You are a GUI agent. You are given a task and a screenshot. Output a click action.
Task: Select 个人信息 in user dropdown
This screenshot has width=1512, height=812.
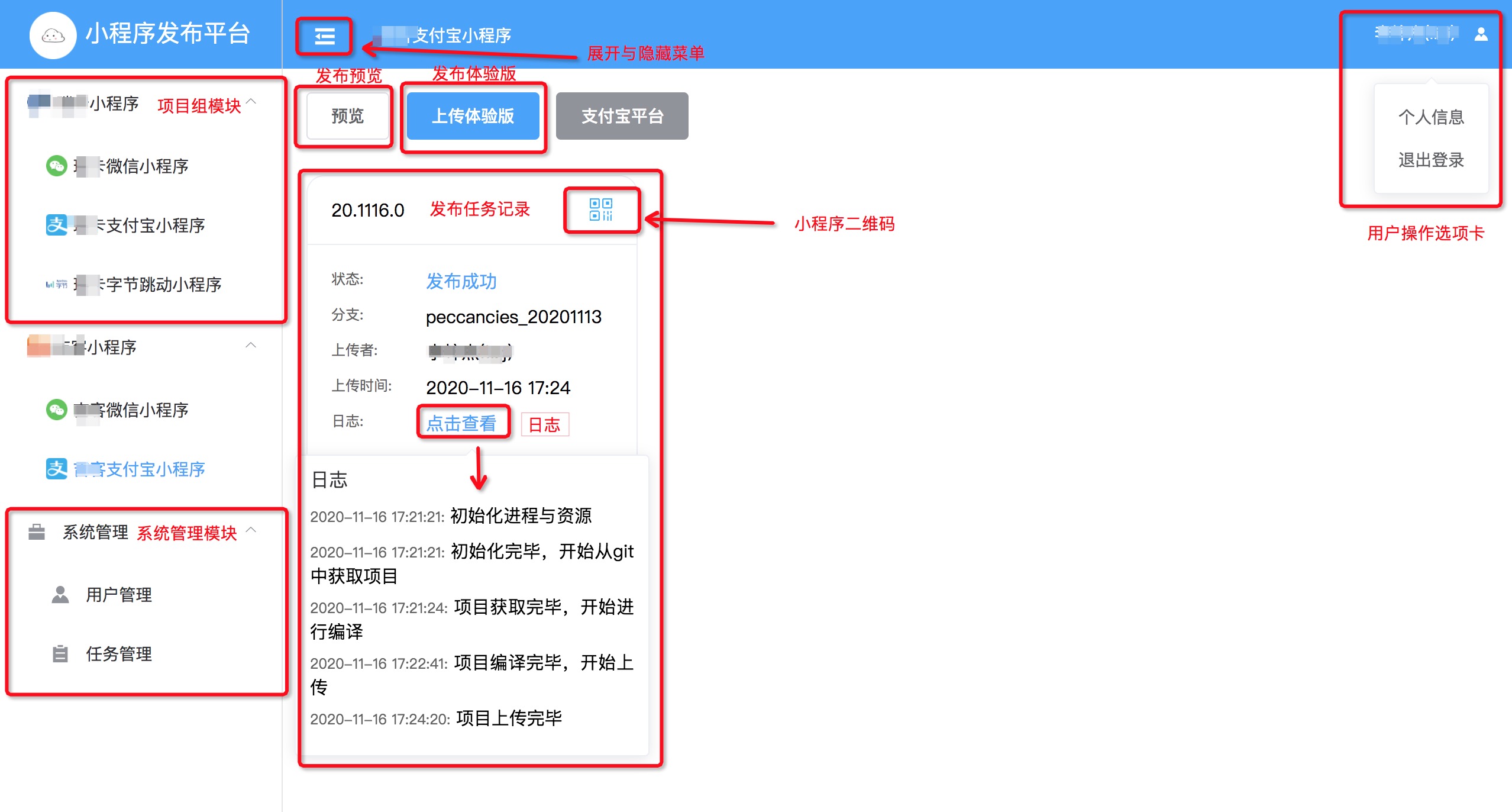[1430, 117]
